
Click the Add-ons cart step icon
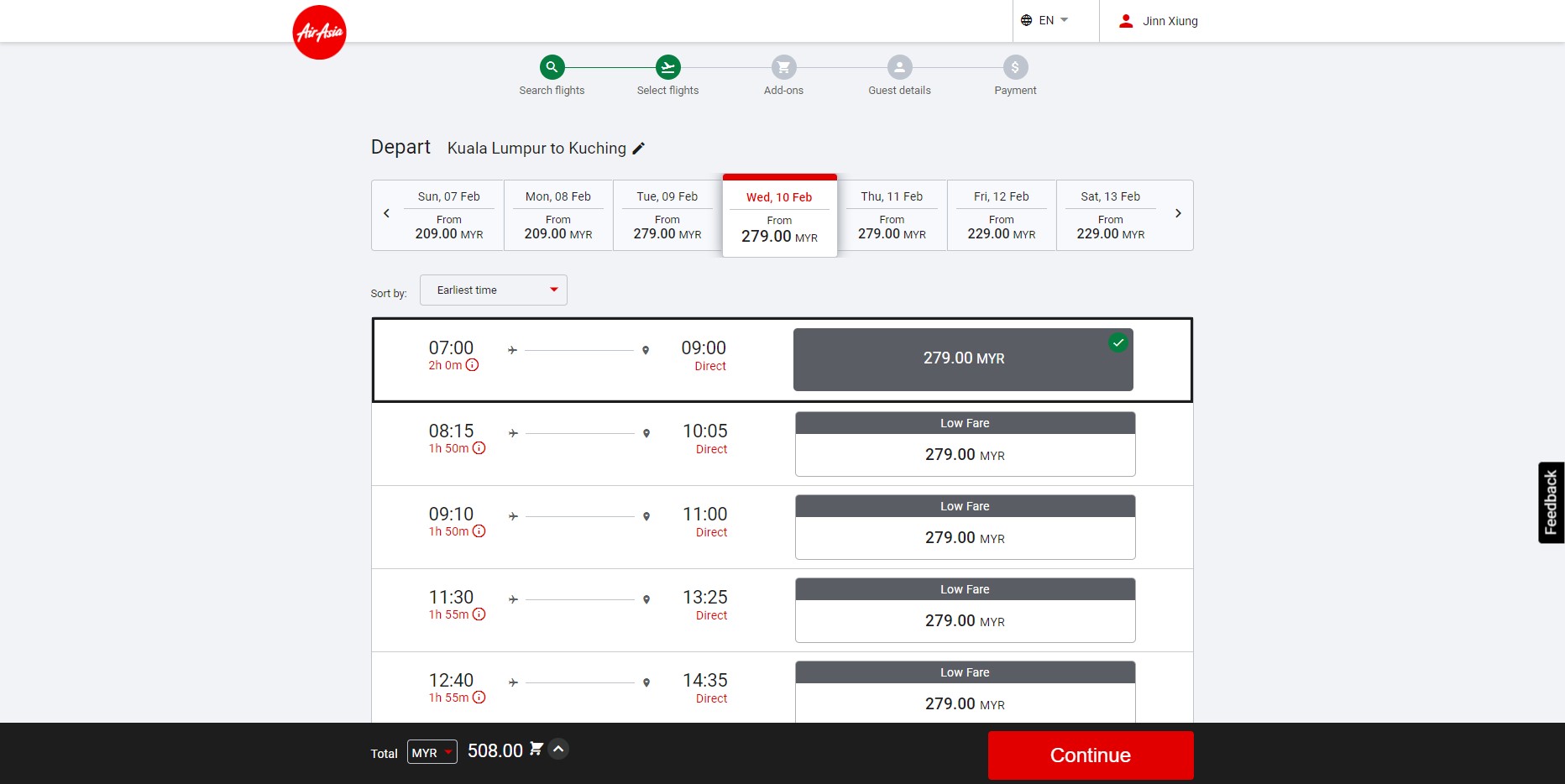point(783,67)
